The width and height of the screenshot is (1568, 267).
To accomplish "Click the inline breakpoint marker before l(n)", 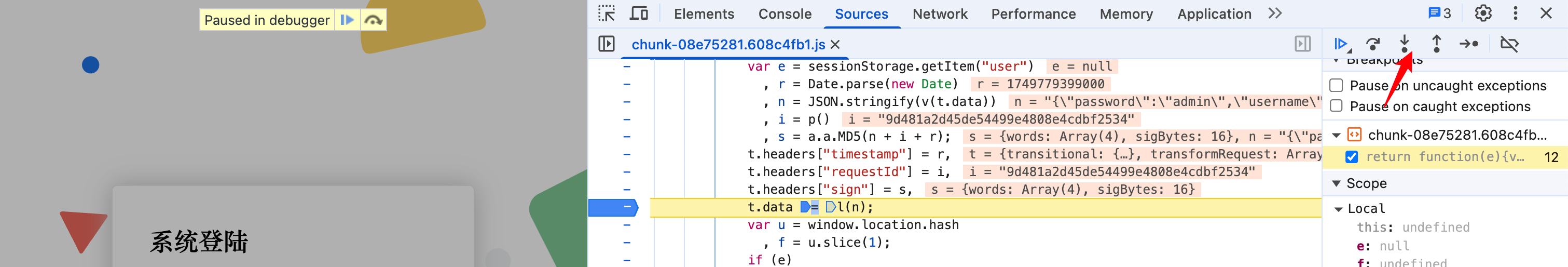I will [830, 208].
